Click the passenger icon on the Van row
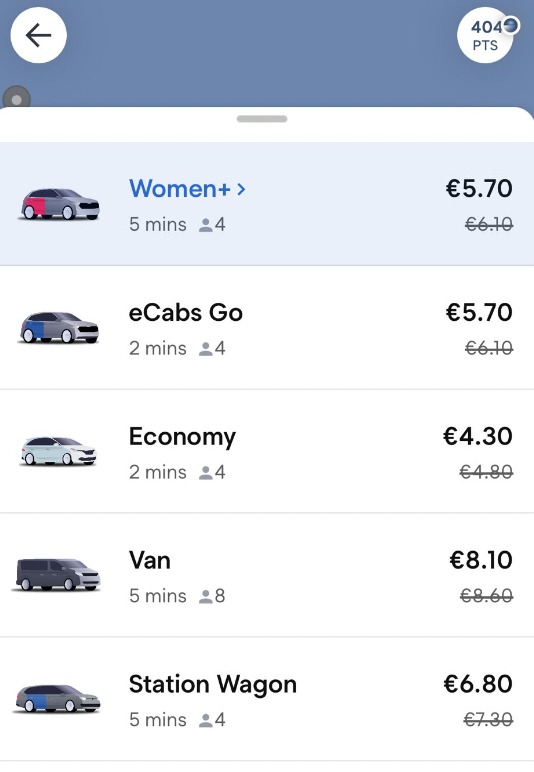 coord(205,596)
